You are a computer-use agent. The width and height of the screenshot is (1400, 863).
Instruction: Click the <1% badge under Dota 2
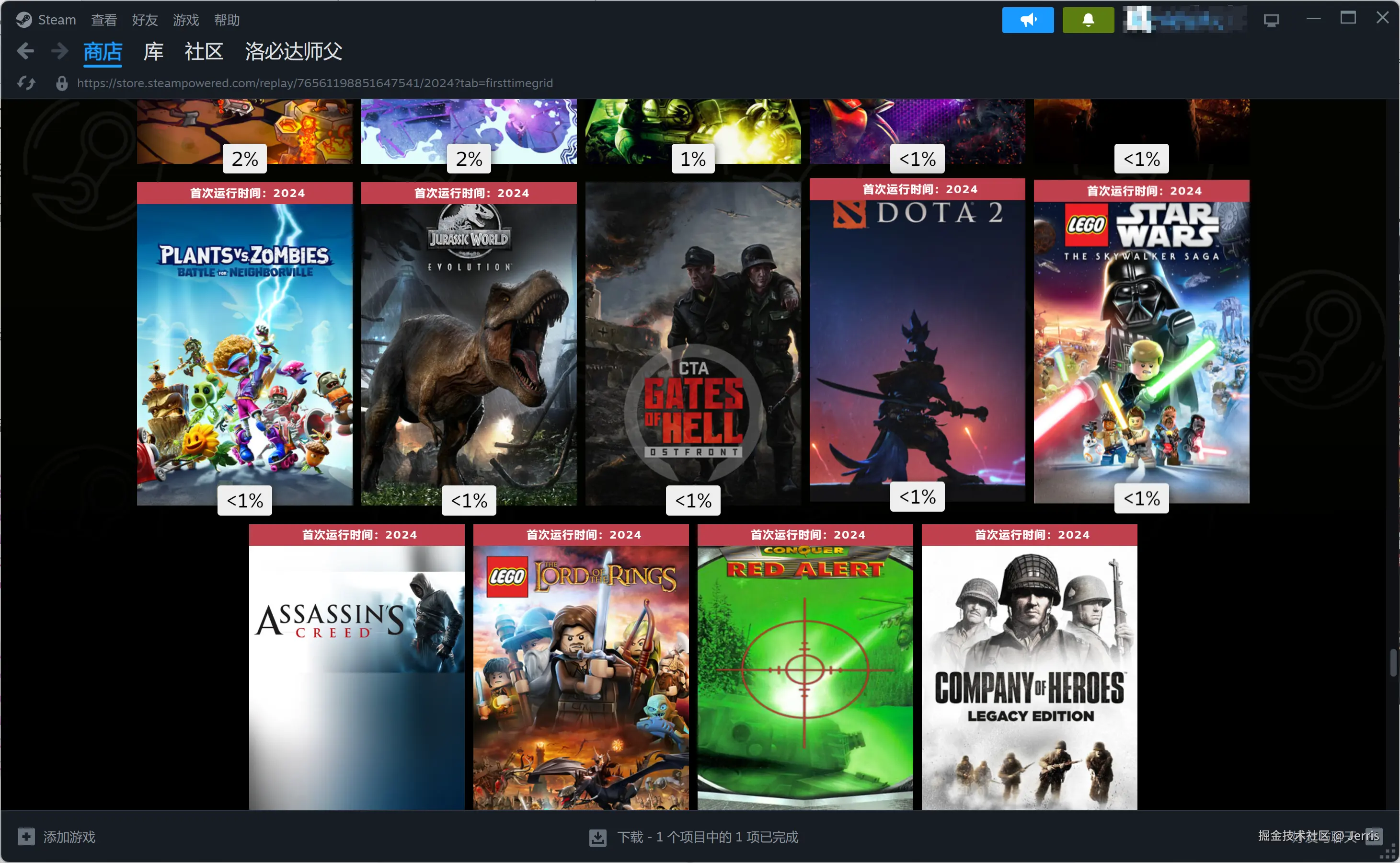[x=918, y=496]
